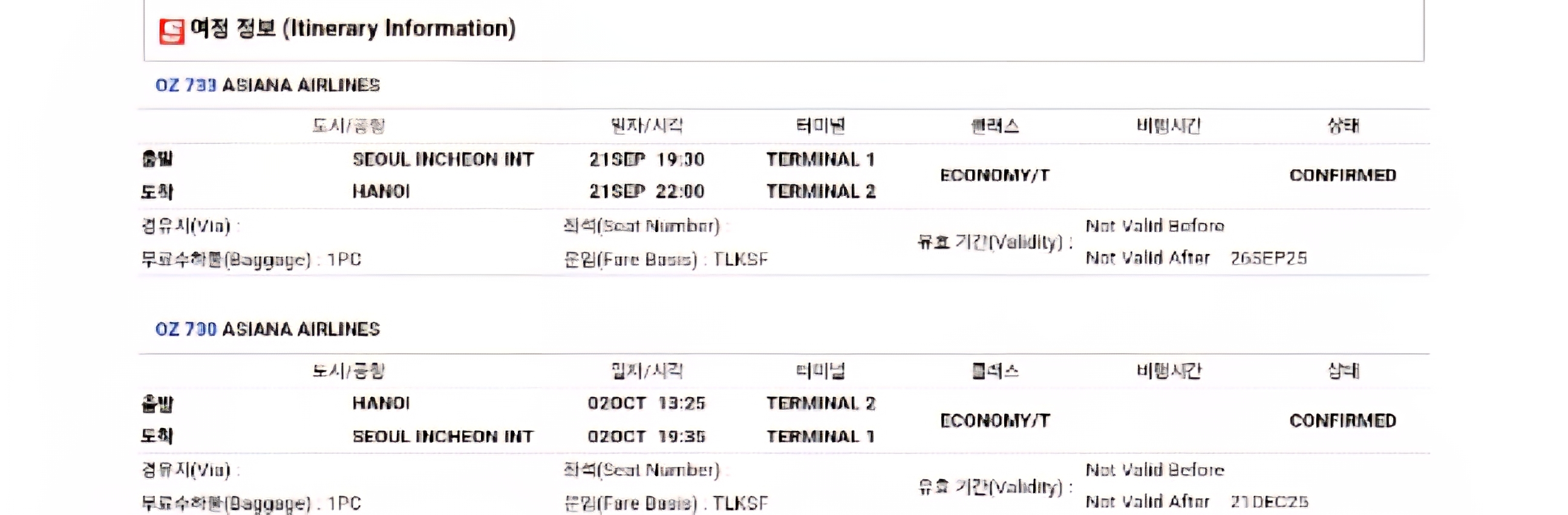
Task: Select HANOI departure city for OZ 730
Action: [381, 403]
